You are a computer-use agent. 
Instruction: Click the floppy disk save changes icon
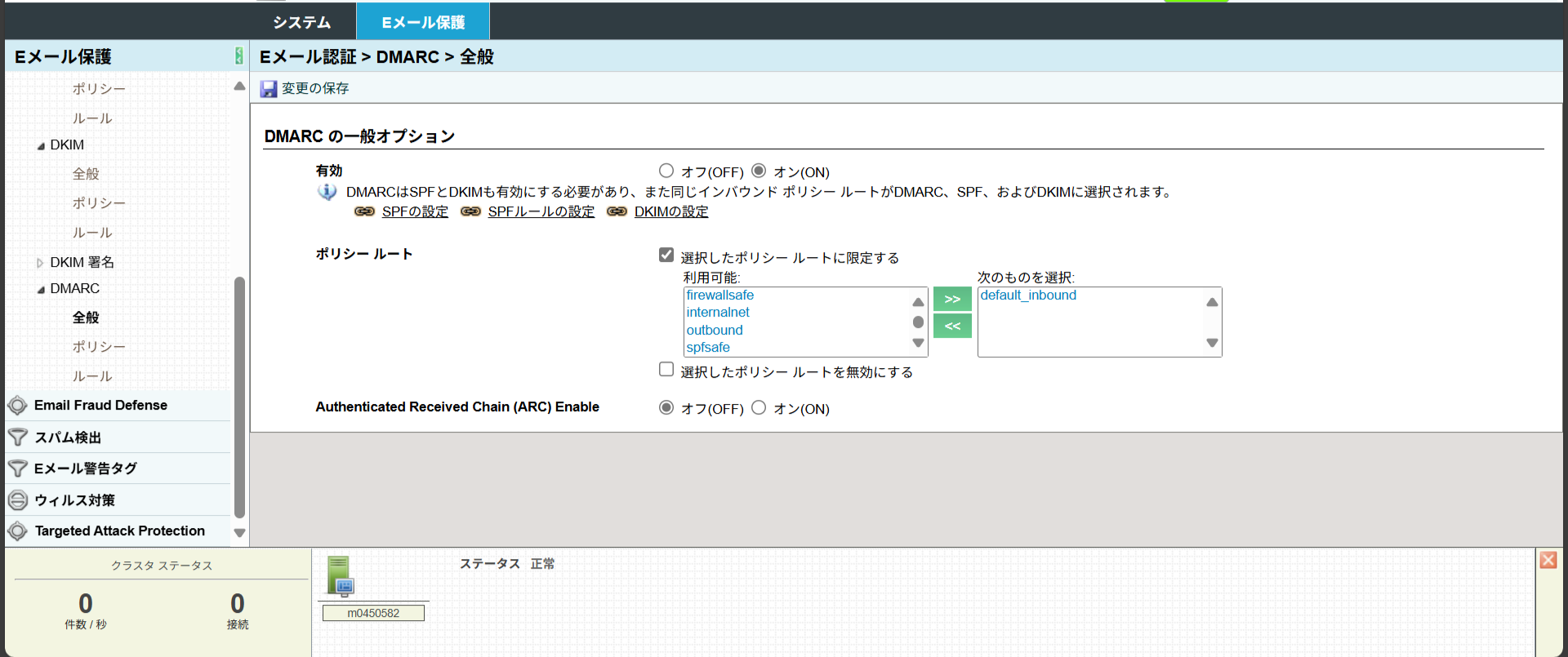point(269,89)
